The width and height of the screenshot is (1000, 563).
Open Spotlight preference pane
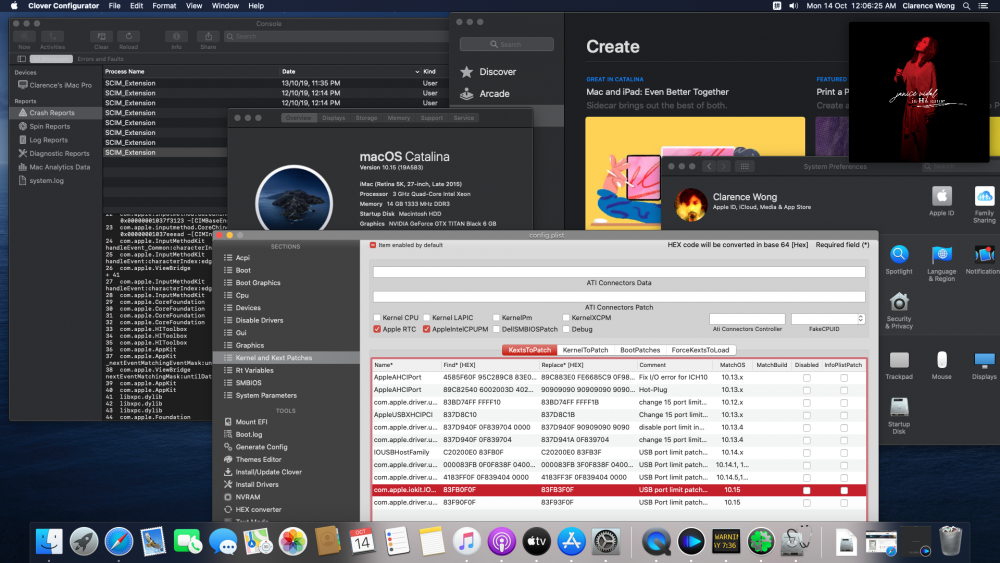point(899,260)
